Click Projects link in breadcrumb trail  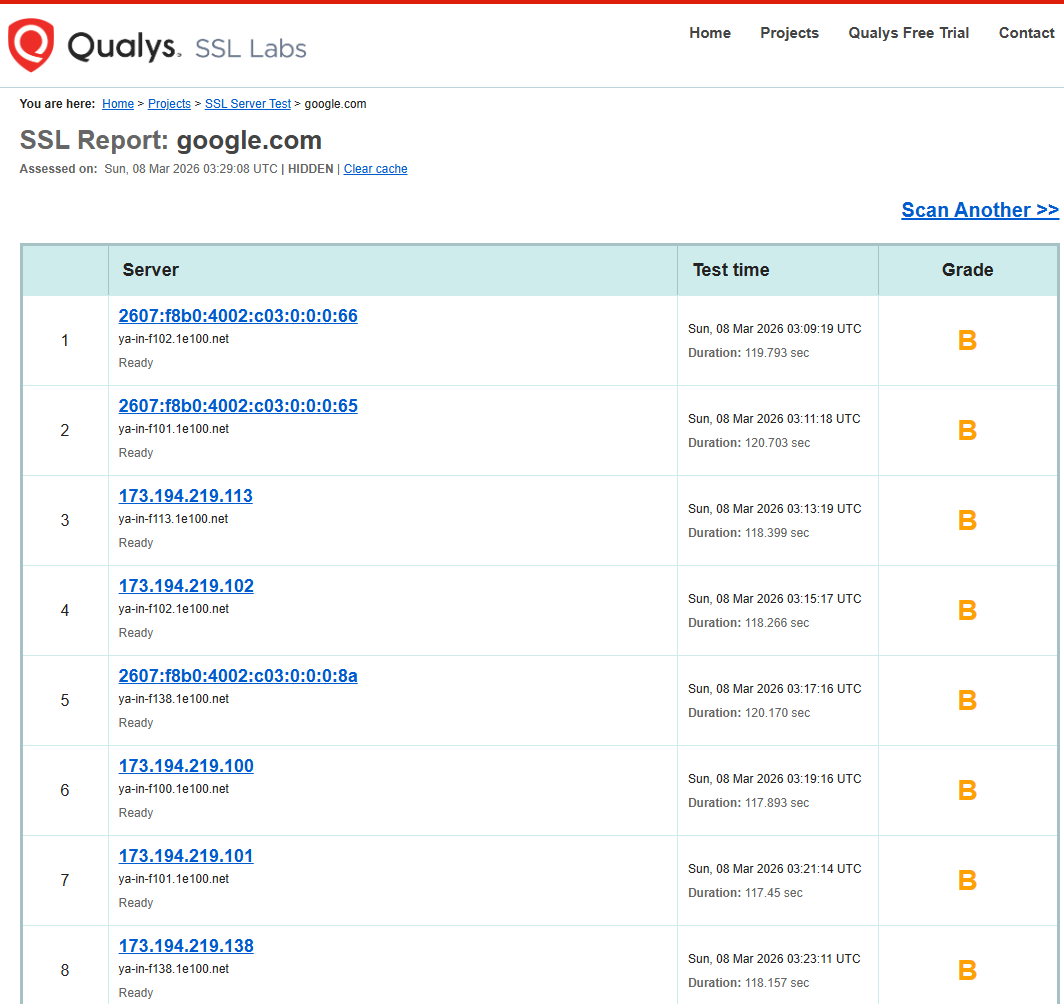pyautogui.click(x=169, y=104)
